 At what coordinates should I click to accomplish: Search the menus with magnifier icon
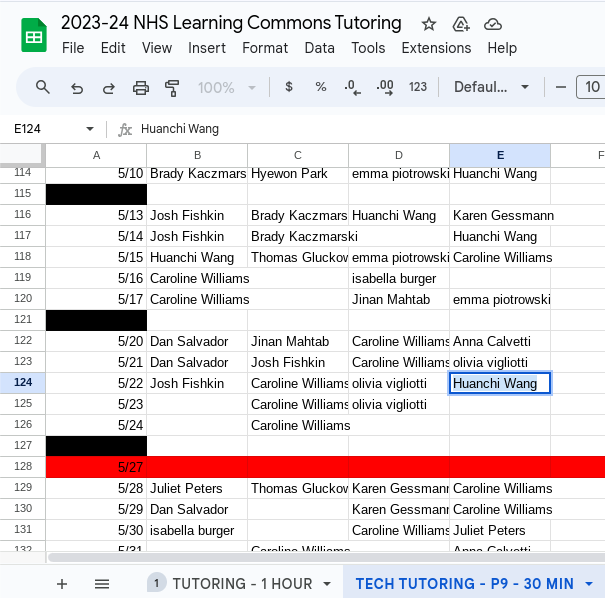pyautogui.click(x=42, y=87)
